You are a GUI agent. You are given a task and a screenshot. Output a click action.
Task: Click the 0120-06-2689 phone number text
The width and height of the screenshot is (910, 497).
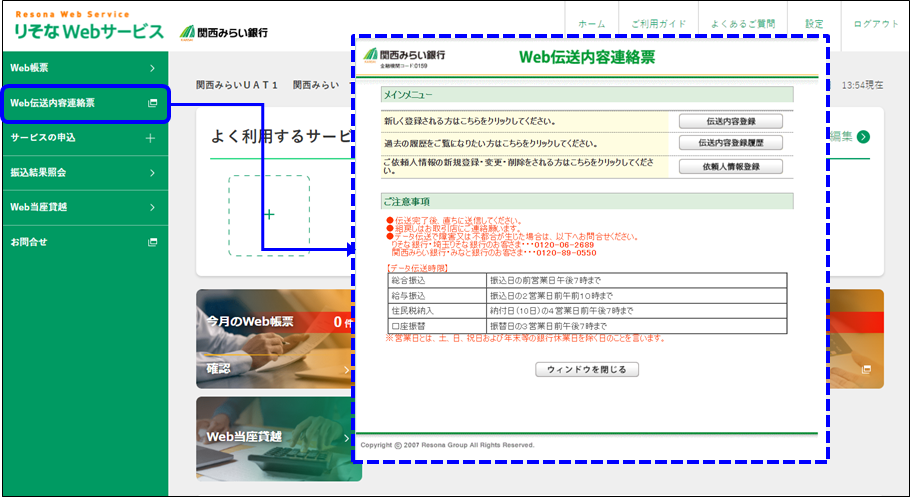565,246
